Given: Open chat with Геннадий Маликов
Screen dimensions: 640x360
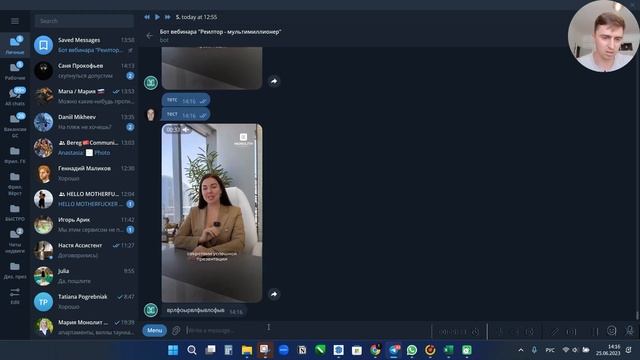Looking at the screenshot, I should tap(84, 173).
